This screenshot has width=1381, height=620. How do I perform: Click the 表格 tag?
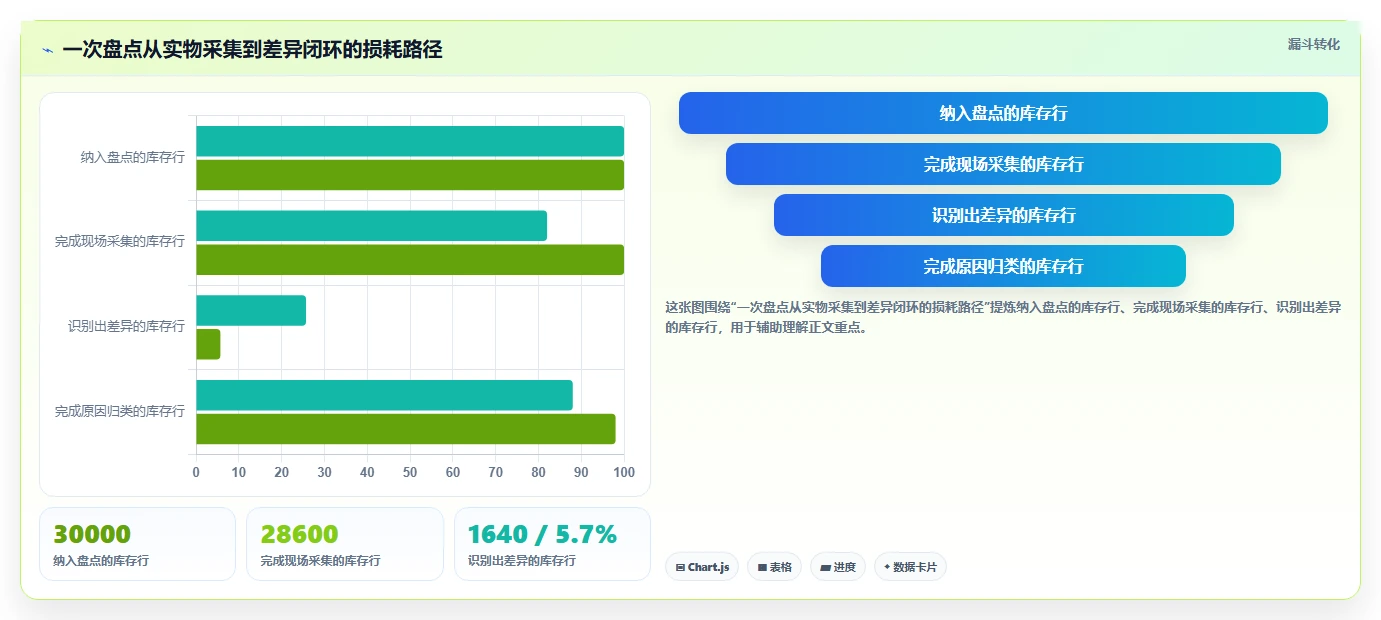coord(774,567)
